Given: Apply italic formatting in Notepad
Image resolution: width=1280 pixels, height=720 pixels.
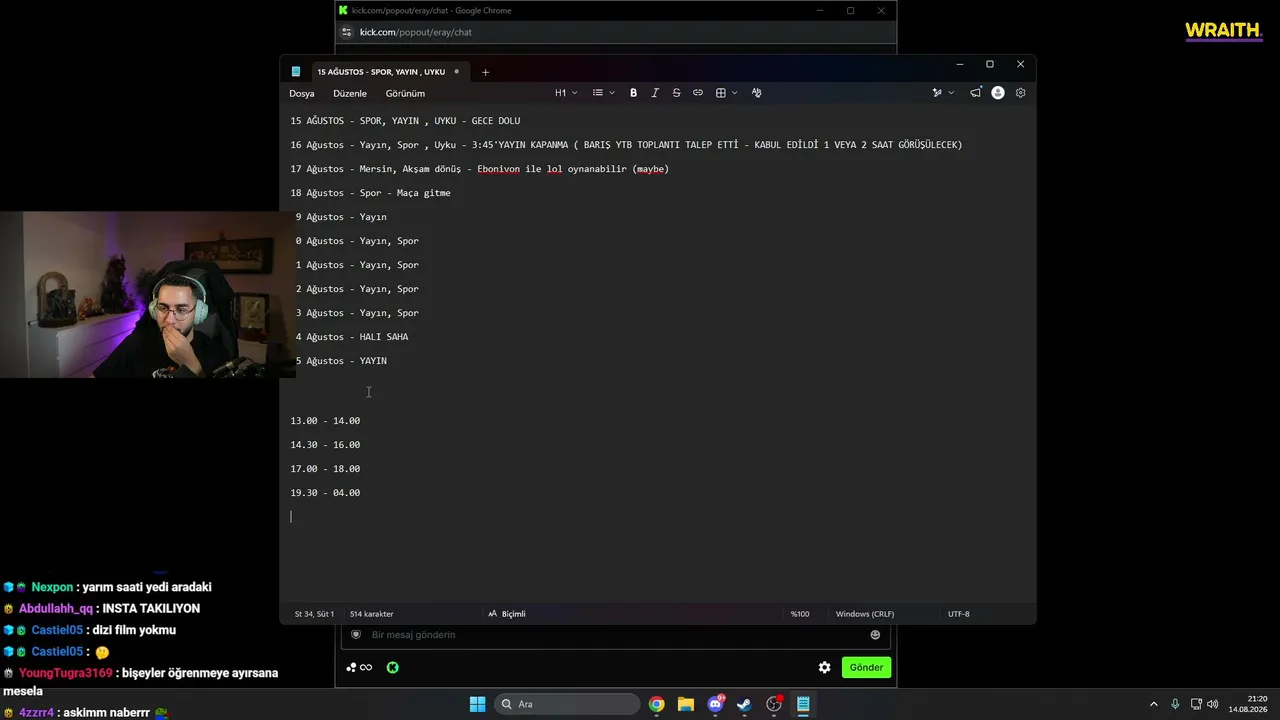Looking at the screenshot, I should click(655, 93).
